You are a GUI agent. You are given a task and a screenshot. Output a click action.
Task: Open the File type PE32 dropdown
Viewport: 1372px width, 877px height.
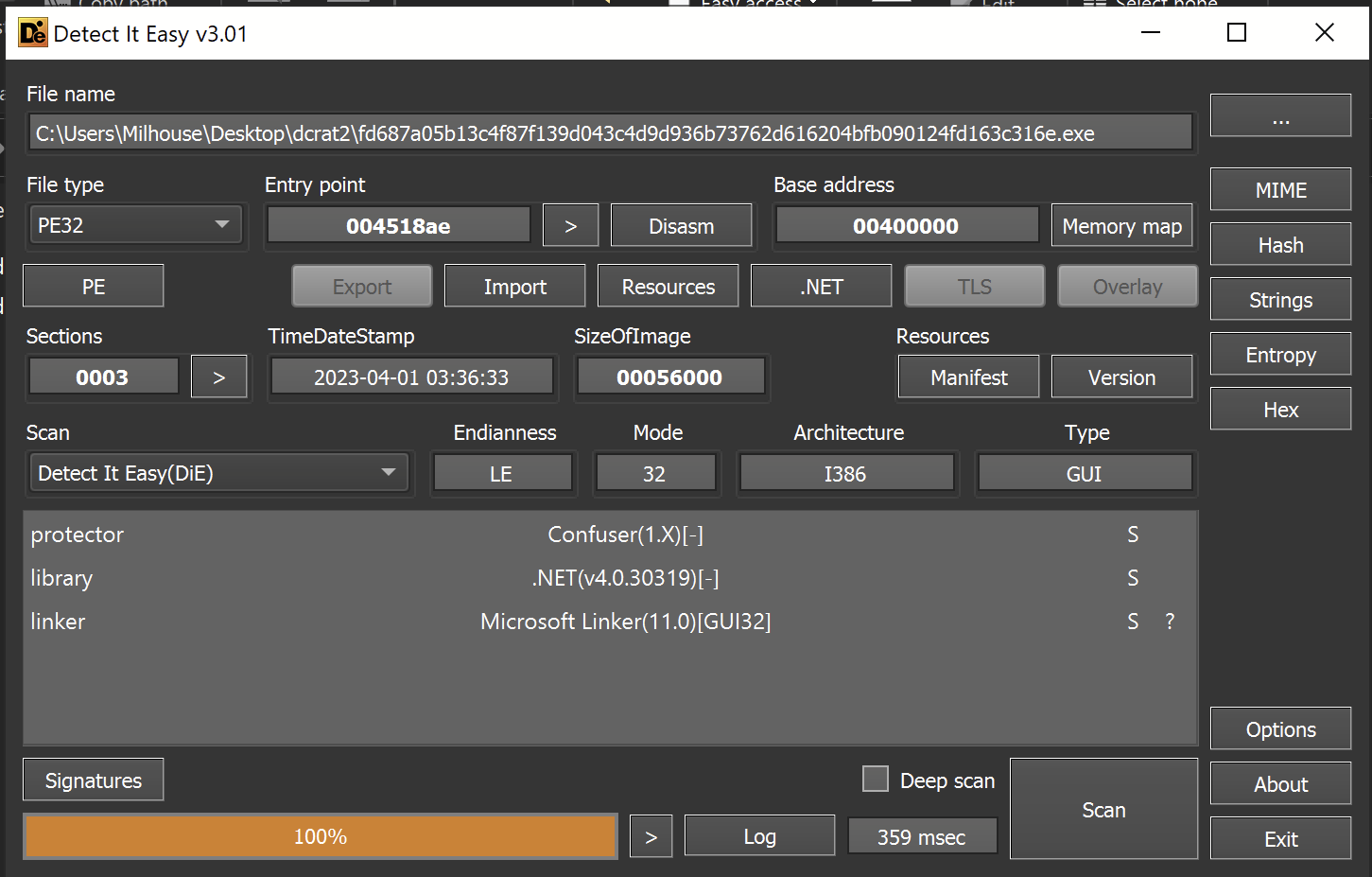click(134, 225)
